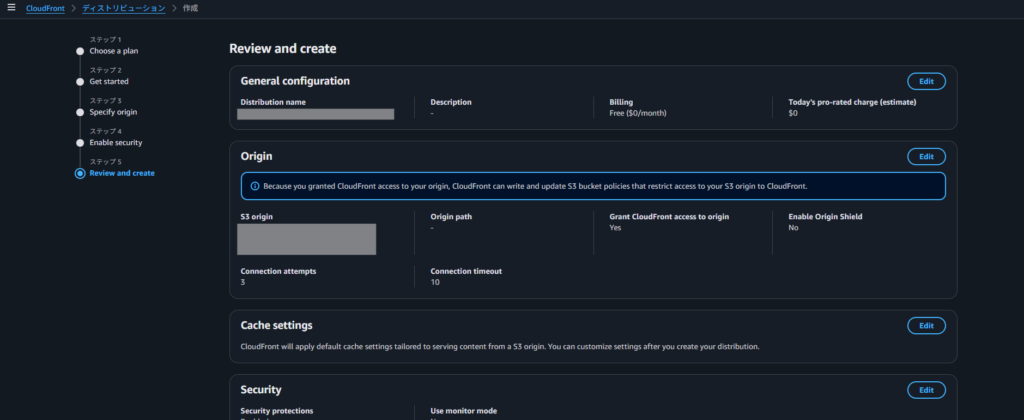The image size is (1024, 420).
Task: Select step 5 Review and create
Action: coord(122,173)
